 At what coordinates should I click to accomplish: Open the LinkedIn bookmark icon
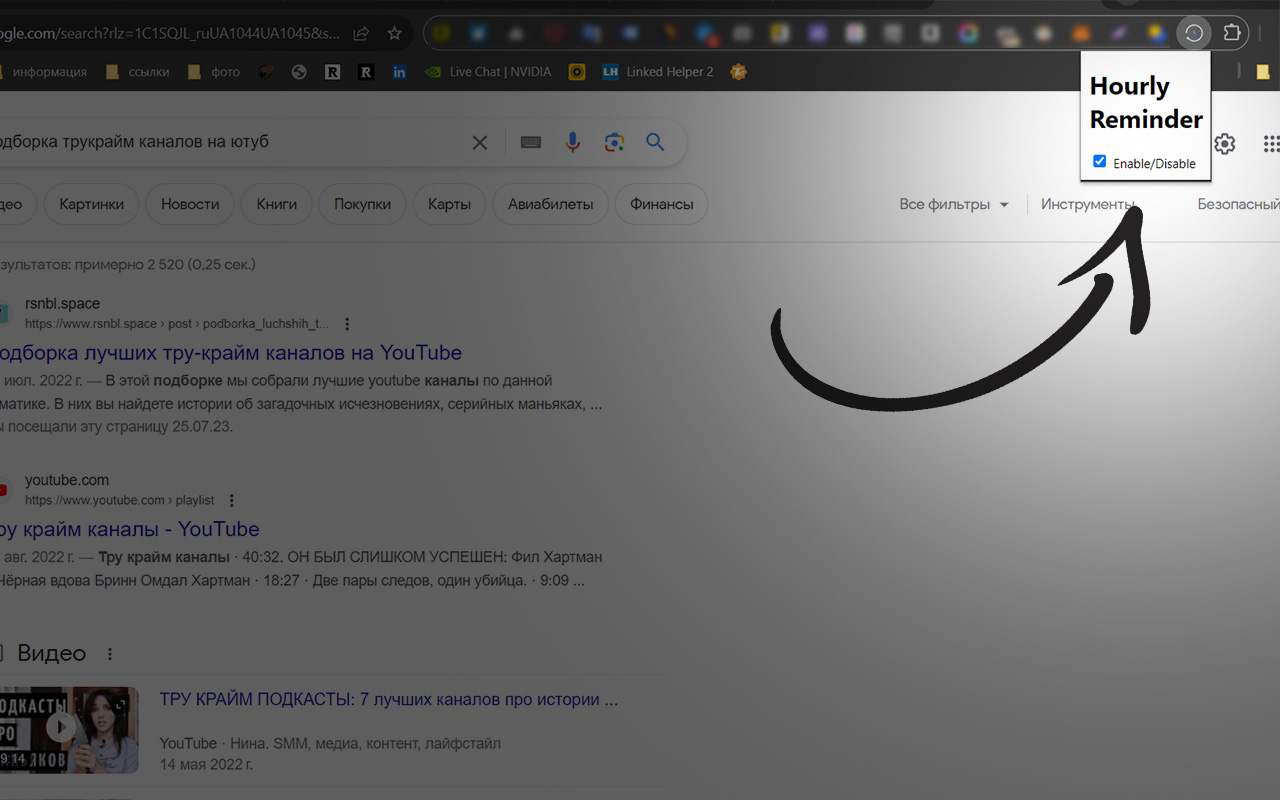[399, 71]
